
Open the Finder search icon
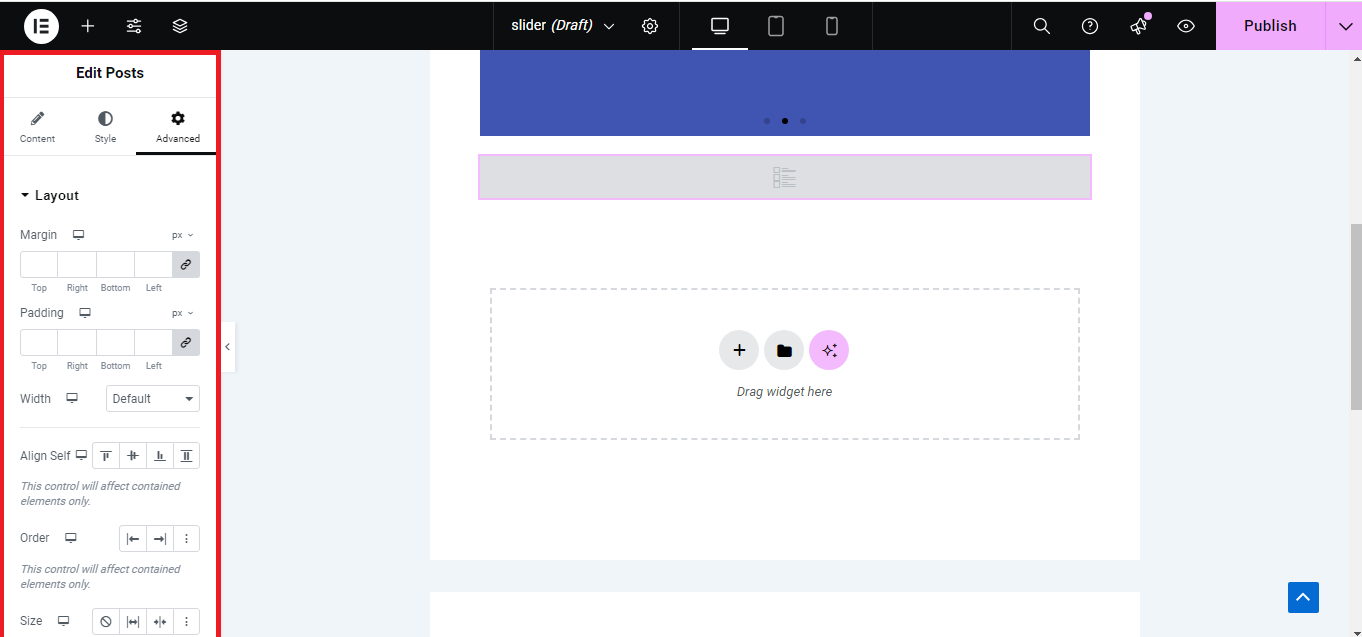1041,26
